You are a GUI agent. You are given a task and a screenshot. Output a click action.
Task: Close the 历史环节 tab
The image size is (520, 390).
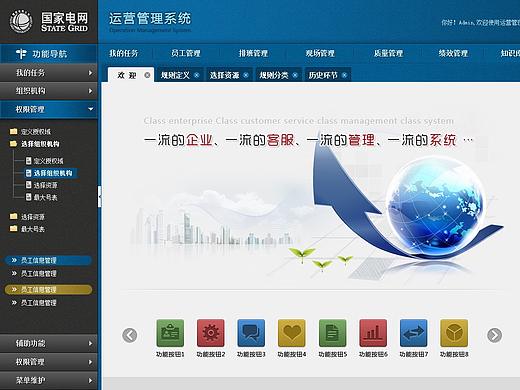[x=344, y=75]
